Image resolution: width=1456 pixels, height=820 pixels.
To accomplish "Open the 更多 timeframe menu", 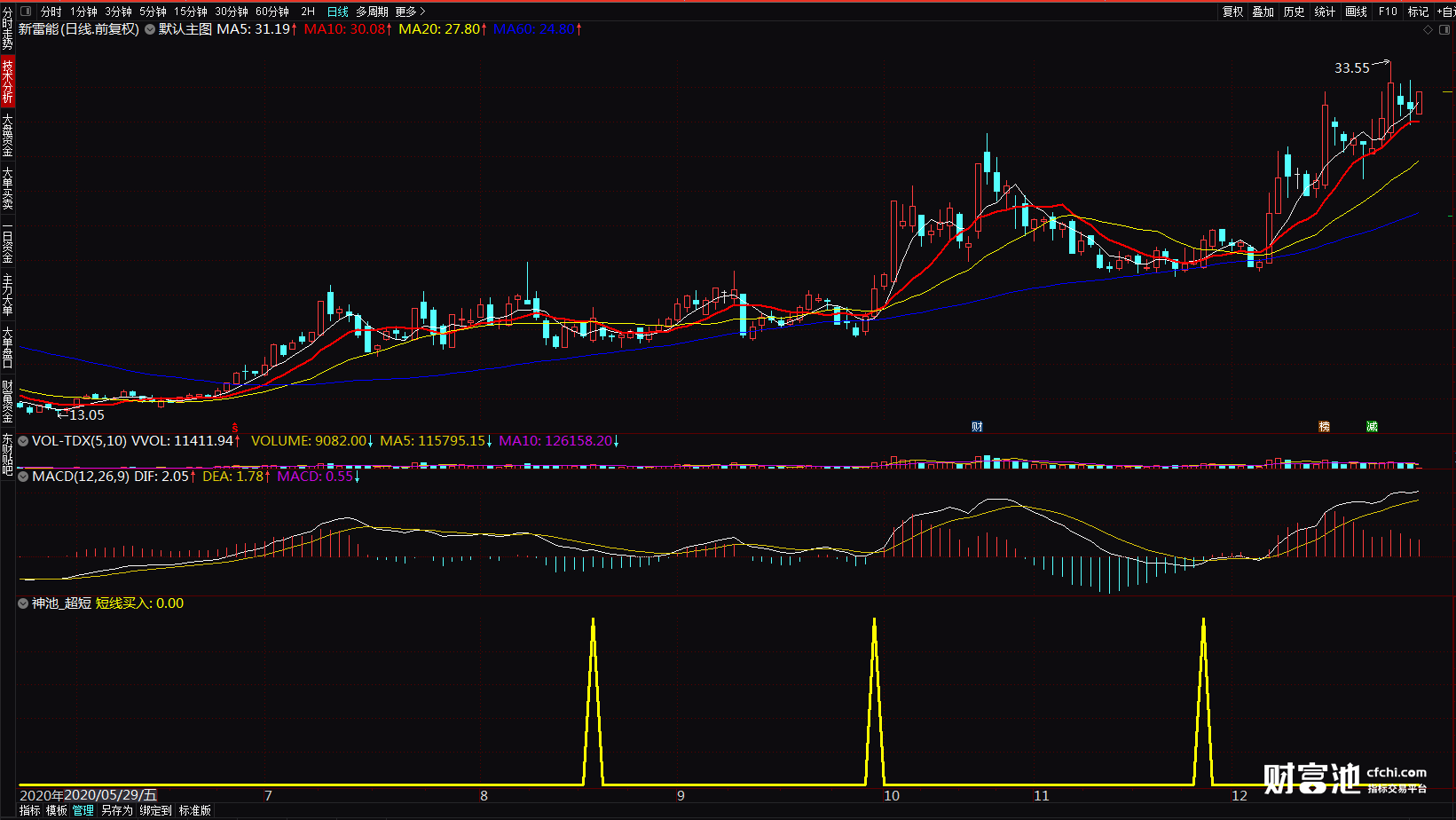I will pyautogui.click(x=410, y=12).
